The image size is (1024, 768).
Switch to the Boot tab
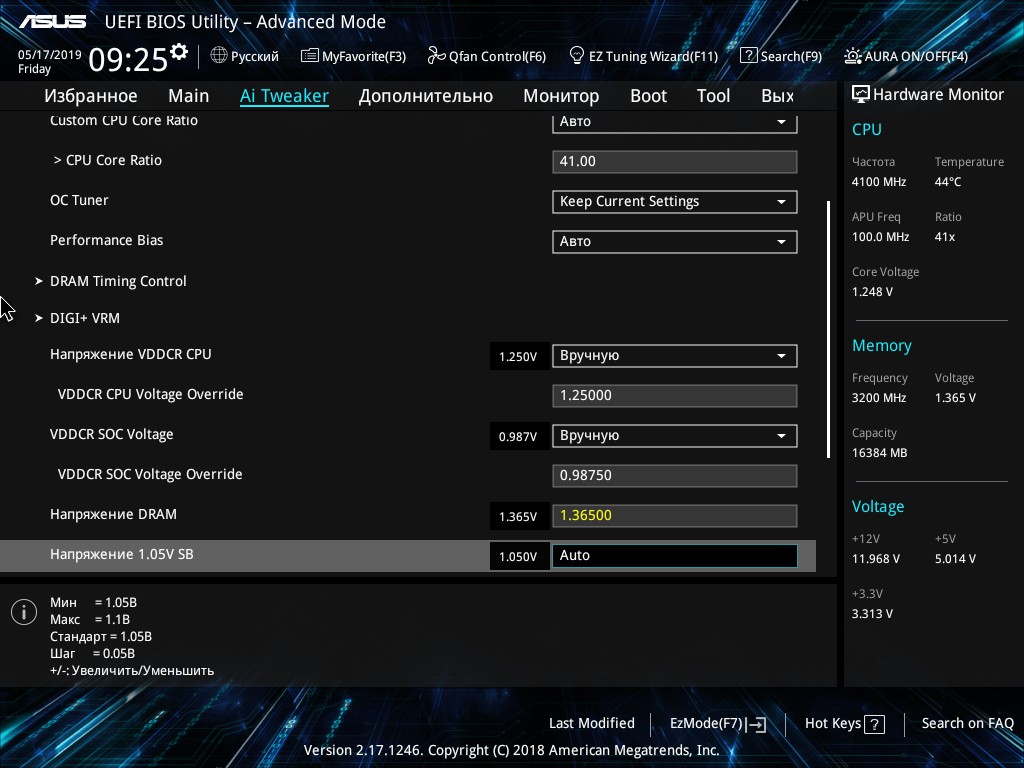tap(648, 96)
